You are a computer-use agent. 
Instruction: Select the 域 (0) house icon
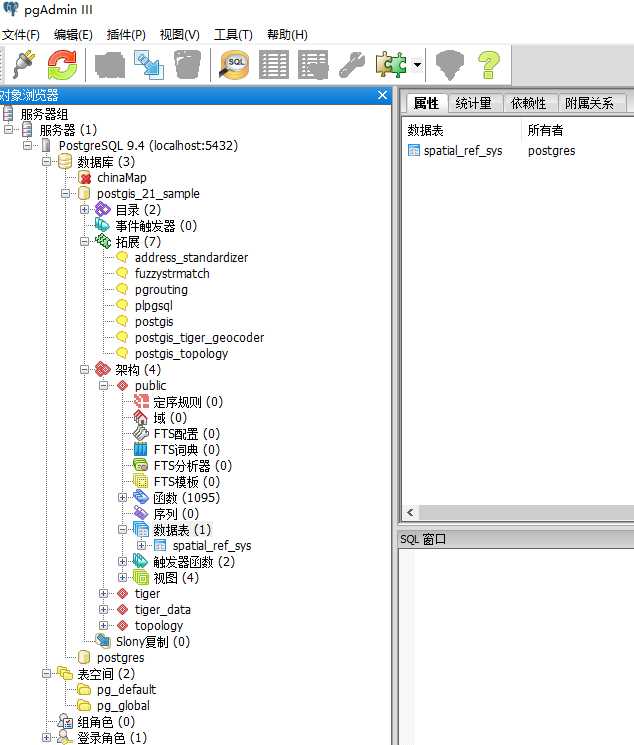pos(141,418)
